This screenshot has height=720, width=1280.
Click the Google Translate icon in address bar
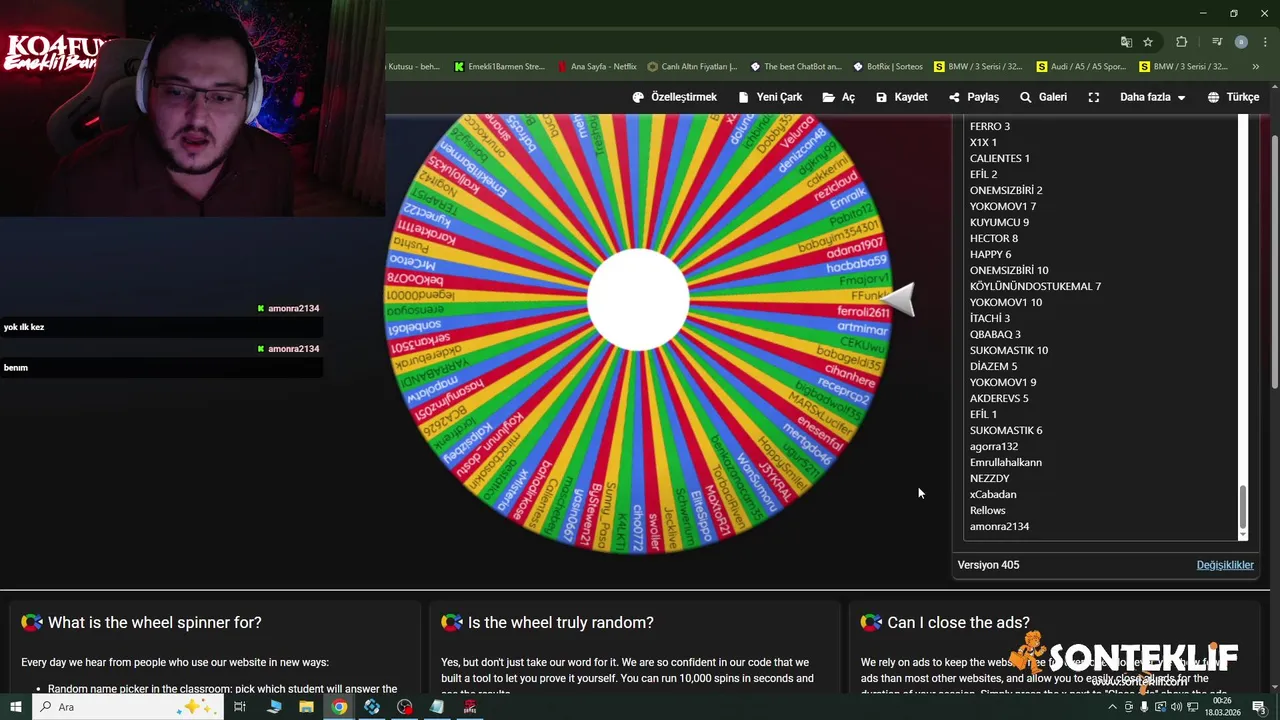pos(1126,42)
